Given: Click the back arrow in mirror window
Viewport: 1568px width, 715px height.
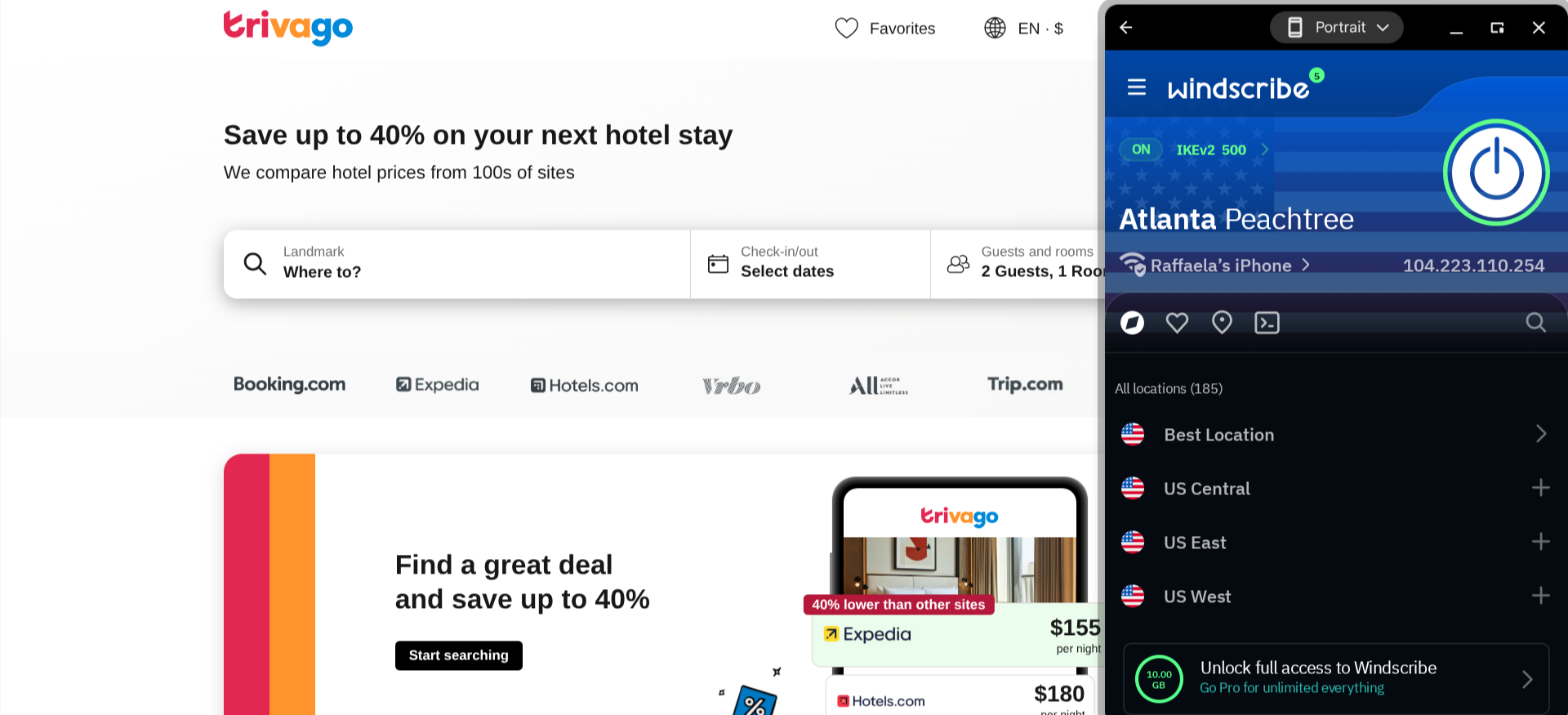Looking at the screenshot, I should (1126, 28).
